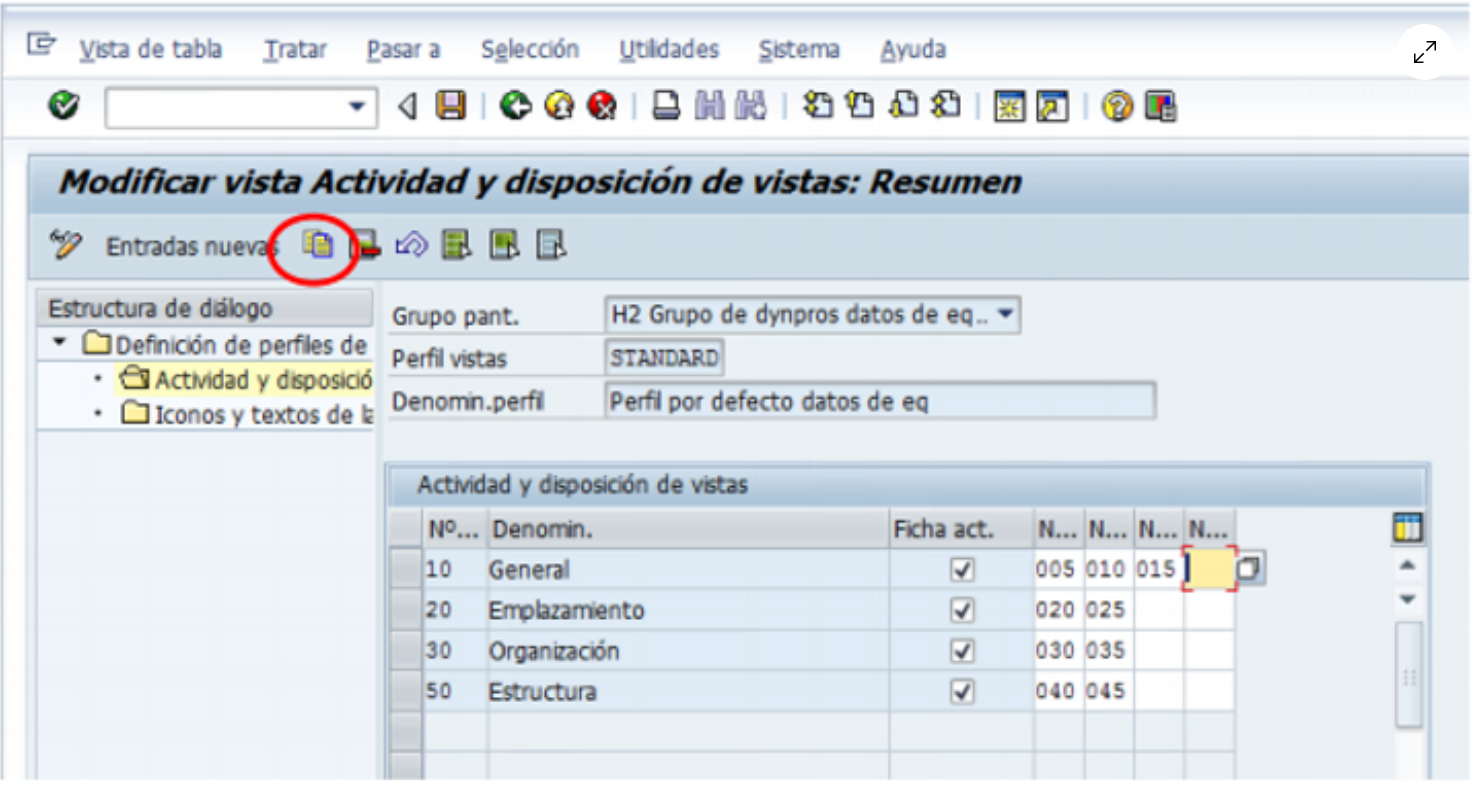Click the table scroll up arrow
The image size is (1476, 786).
(x=1407, y=566)
